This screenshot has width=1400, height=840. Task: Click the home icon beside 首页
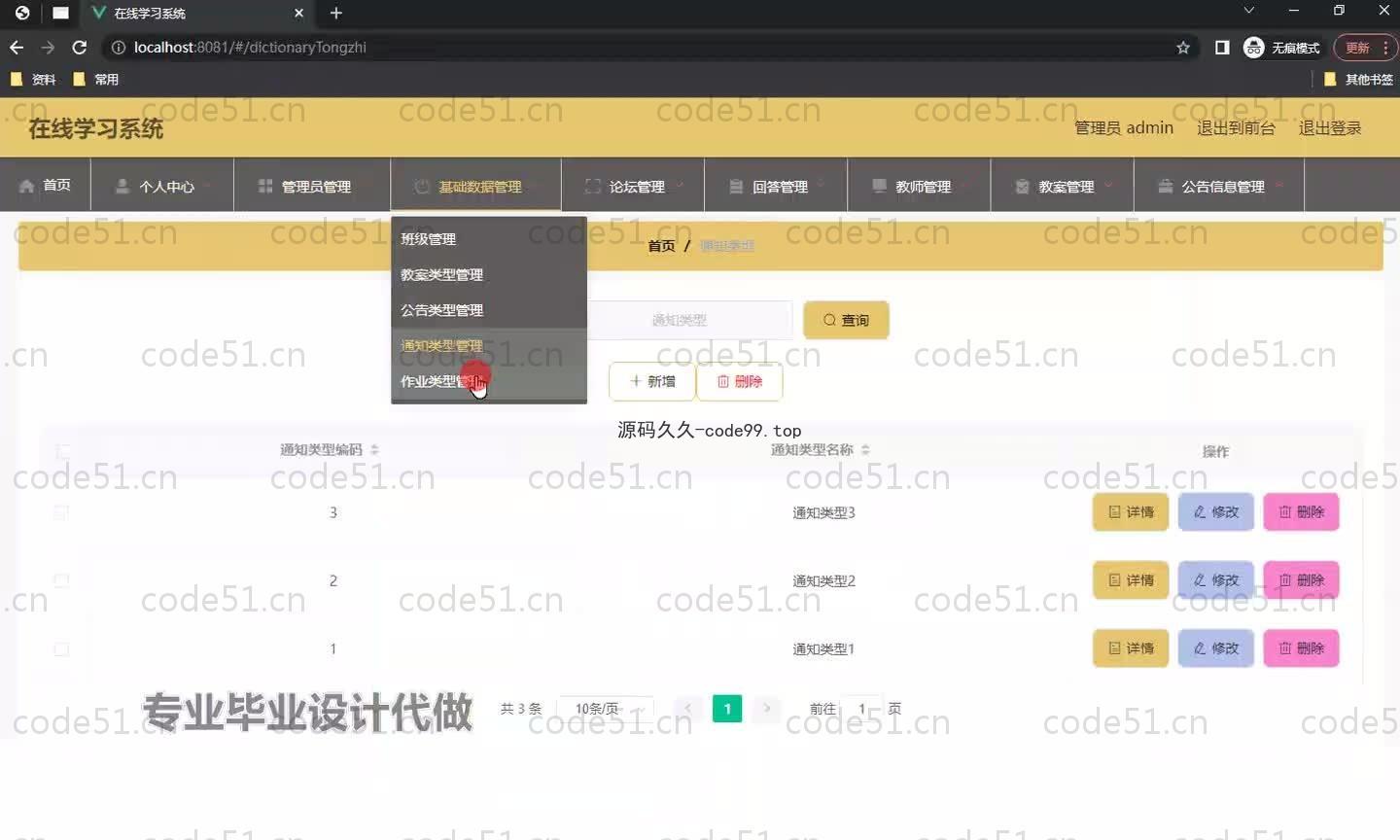click(26, 185)
